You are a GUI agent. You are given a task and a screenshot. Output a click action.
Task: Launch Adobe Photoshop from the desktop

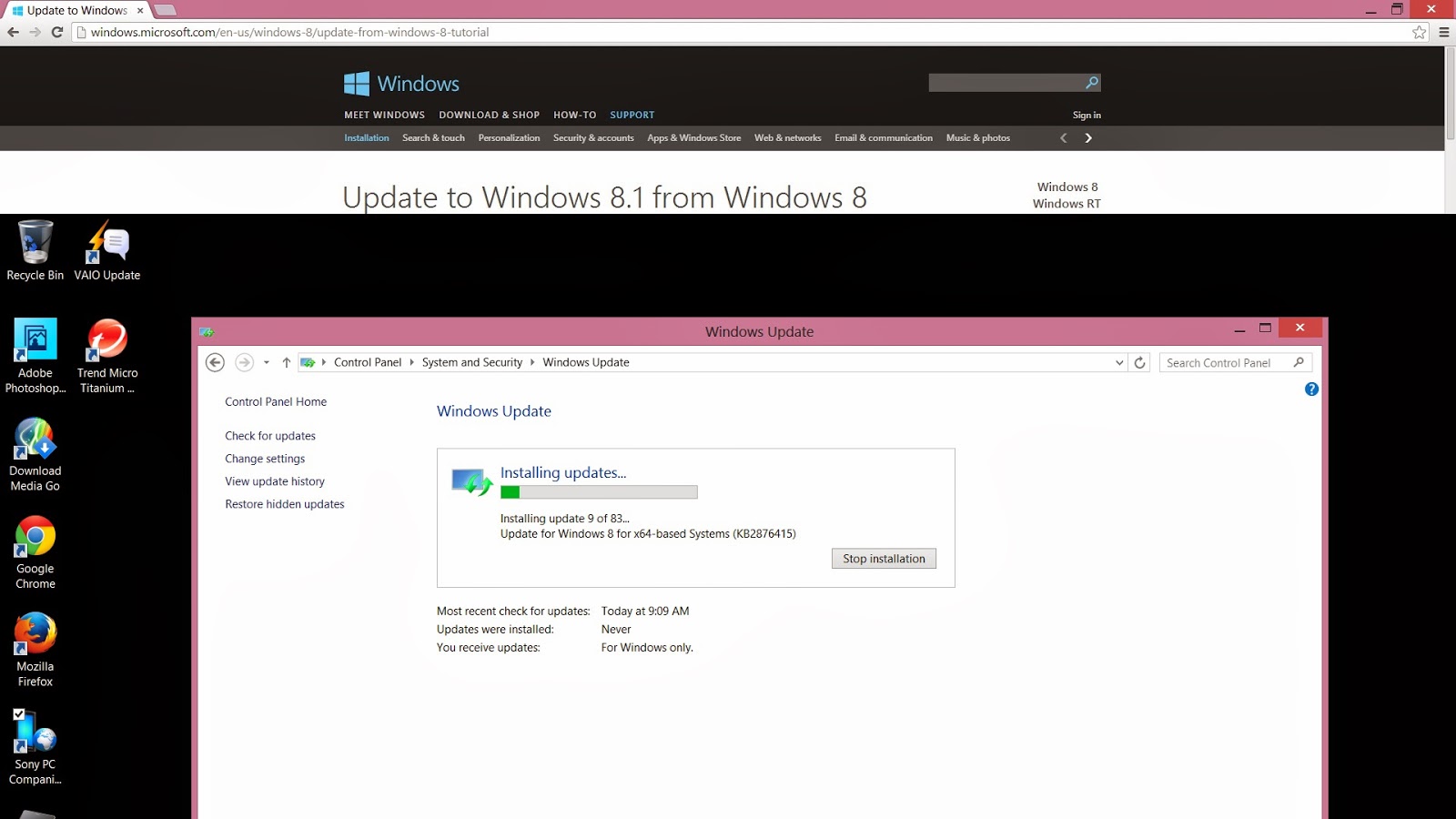35,356
